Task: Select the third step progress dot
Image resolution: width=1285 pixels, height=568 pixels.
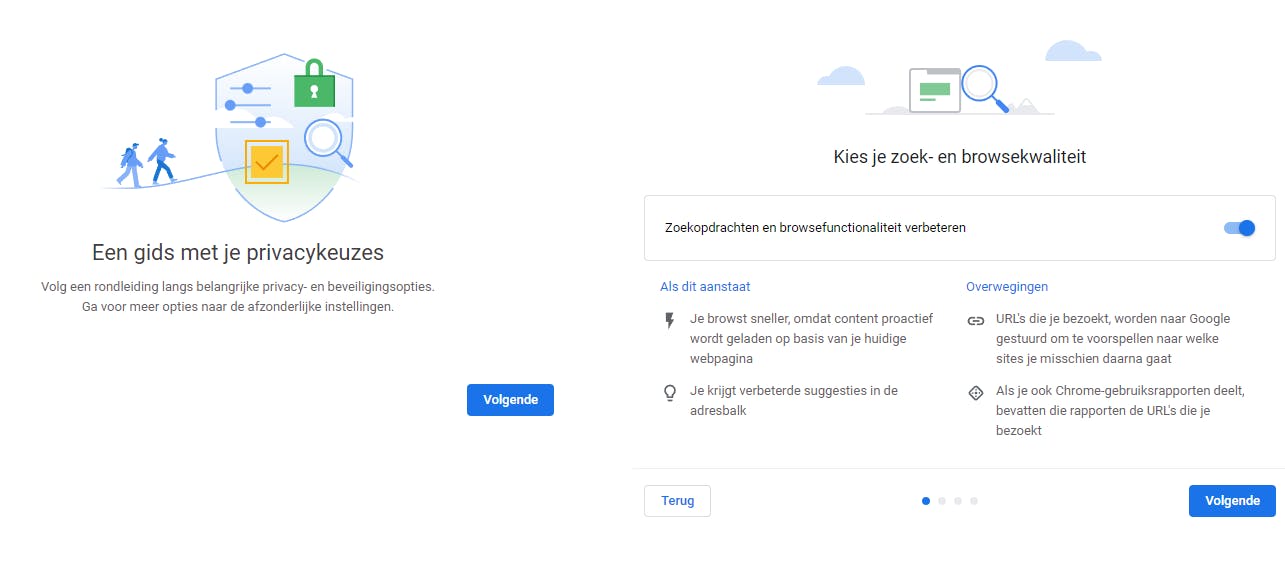Action: [958, 501]
